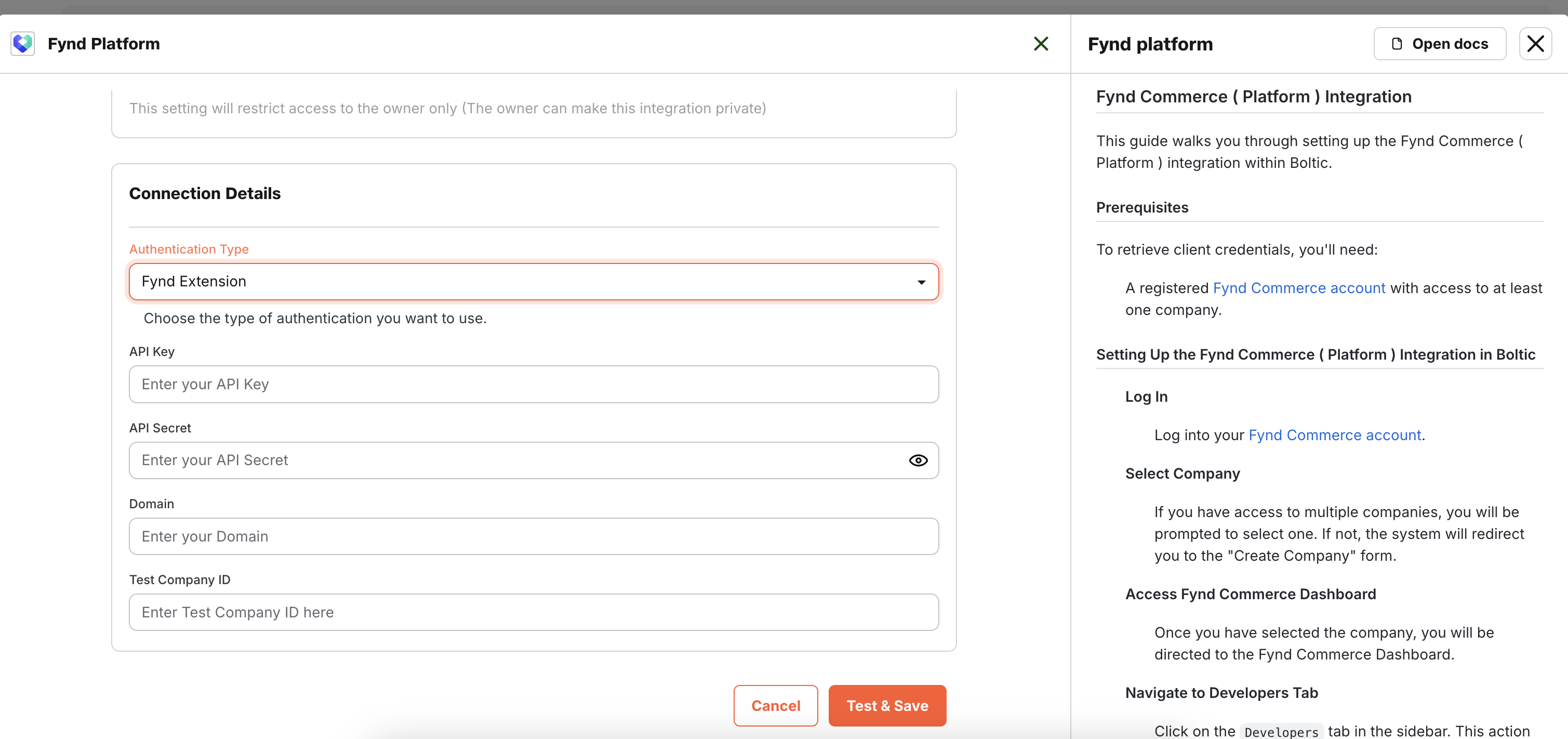
Task: Focus the API Key input field
Action: (x=533, y=384)
